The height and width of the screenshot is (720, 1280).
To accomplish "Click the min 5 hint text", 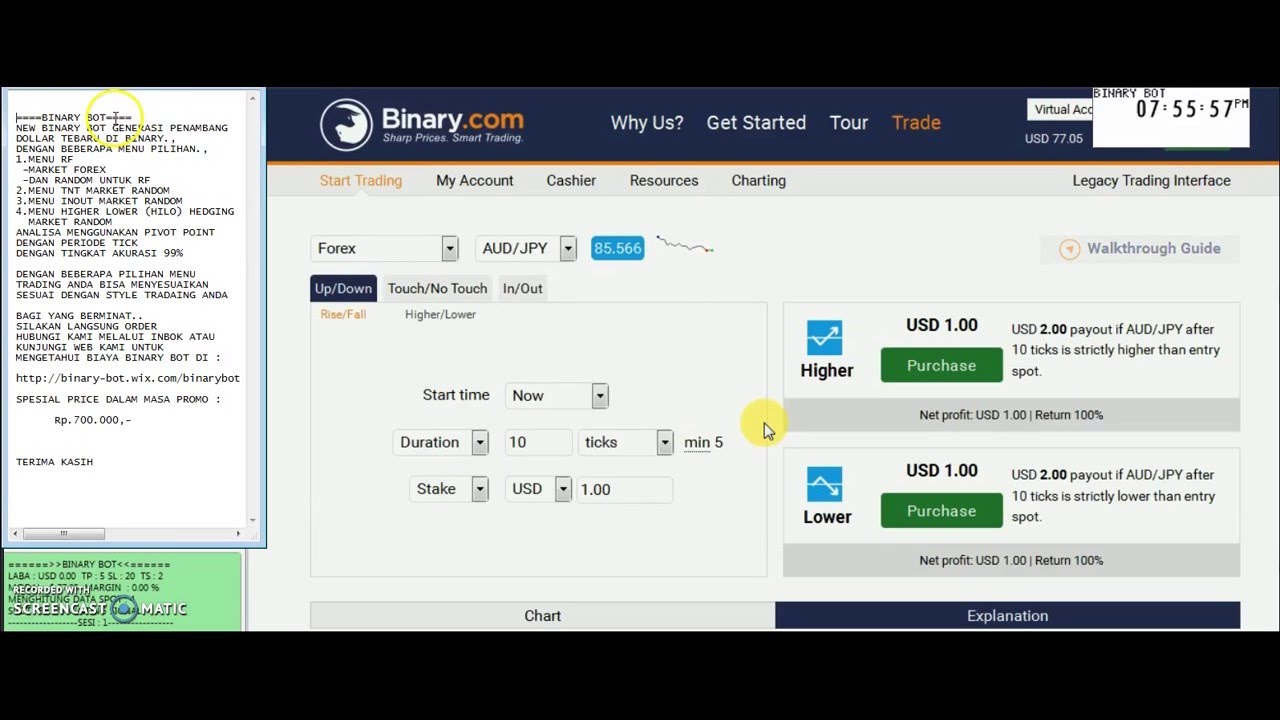I will [703, 442].
